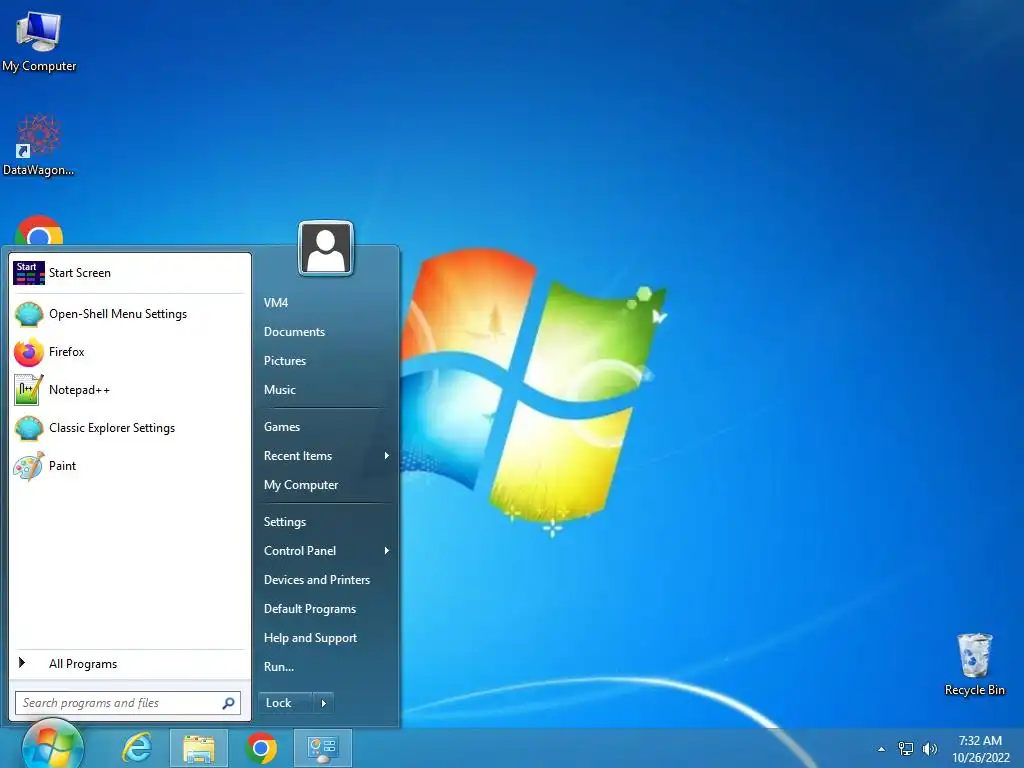The width and height of the screenshot is (1024, 768).
Task: Click the Start orb button
Action: point(53,746)
